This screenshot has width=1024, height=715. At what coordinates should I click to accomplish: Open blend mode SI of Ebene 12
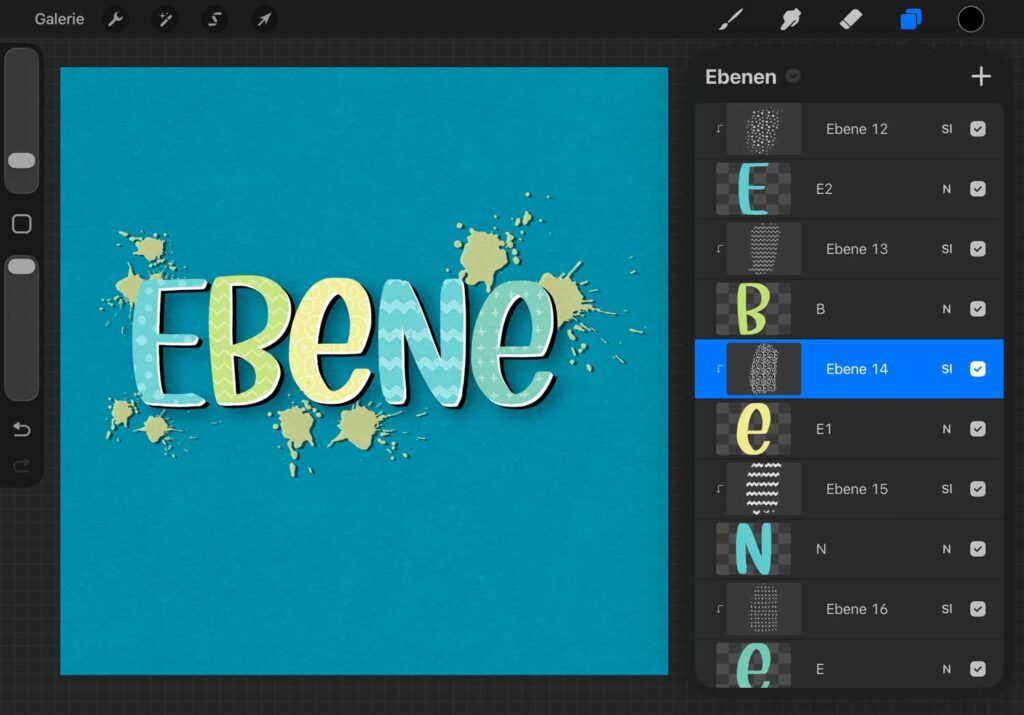point(947,129)
